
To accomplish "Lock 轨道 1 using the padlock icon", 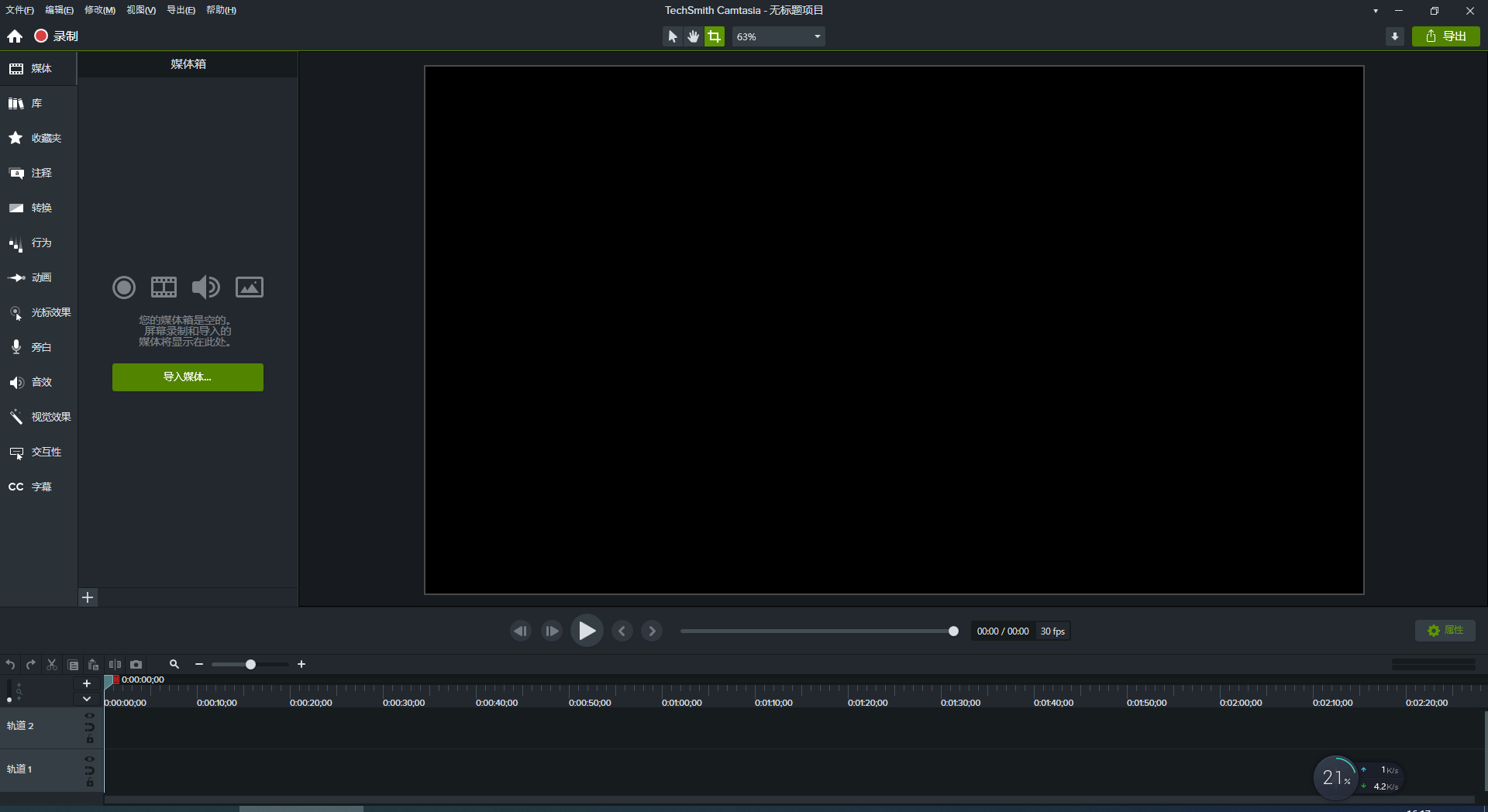I will (90, 783).
